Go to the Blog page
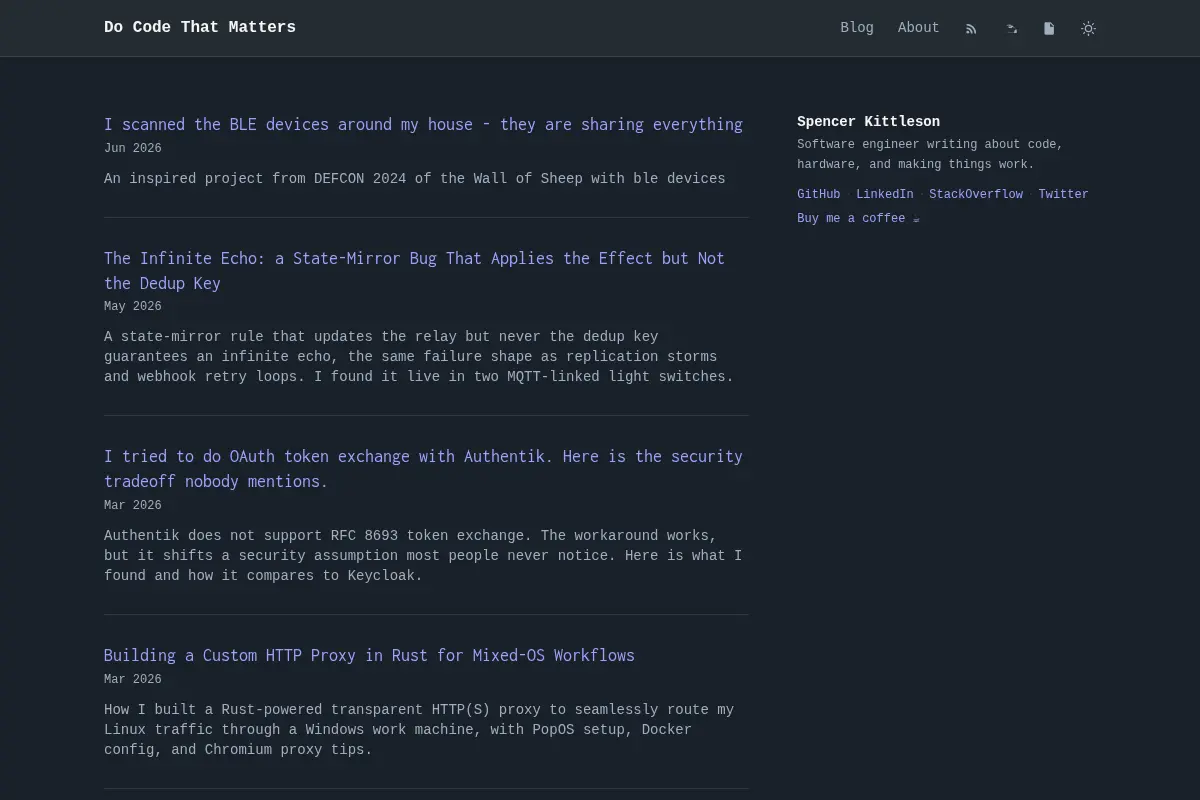Screen dimensions: 1200x800 tap(857, 28)
